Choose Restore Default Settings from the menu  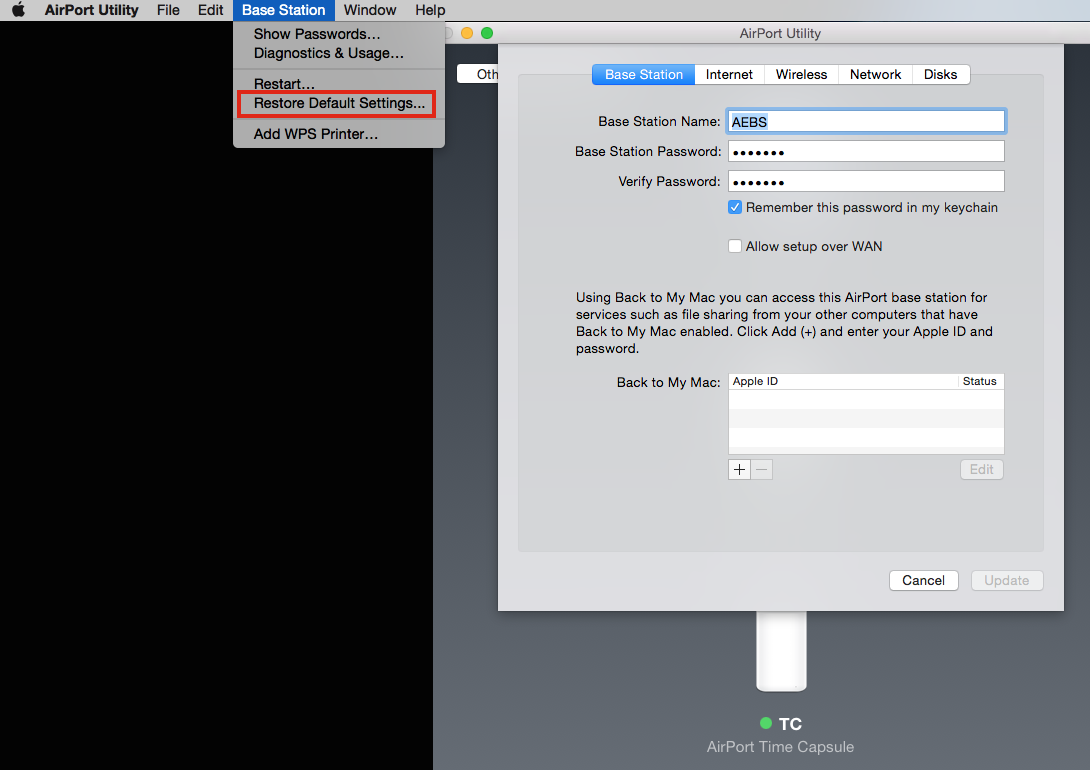(336, 103)
